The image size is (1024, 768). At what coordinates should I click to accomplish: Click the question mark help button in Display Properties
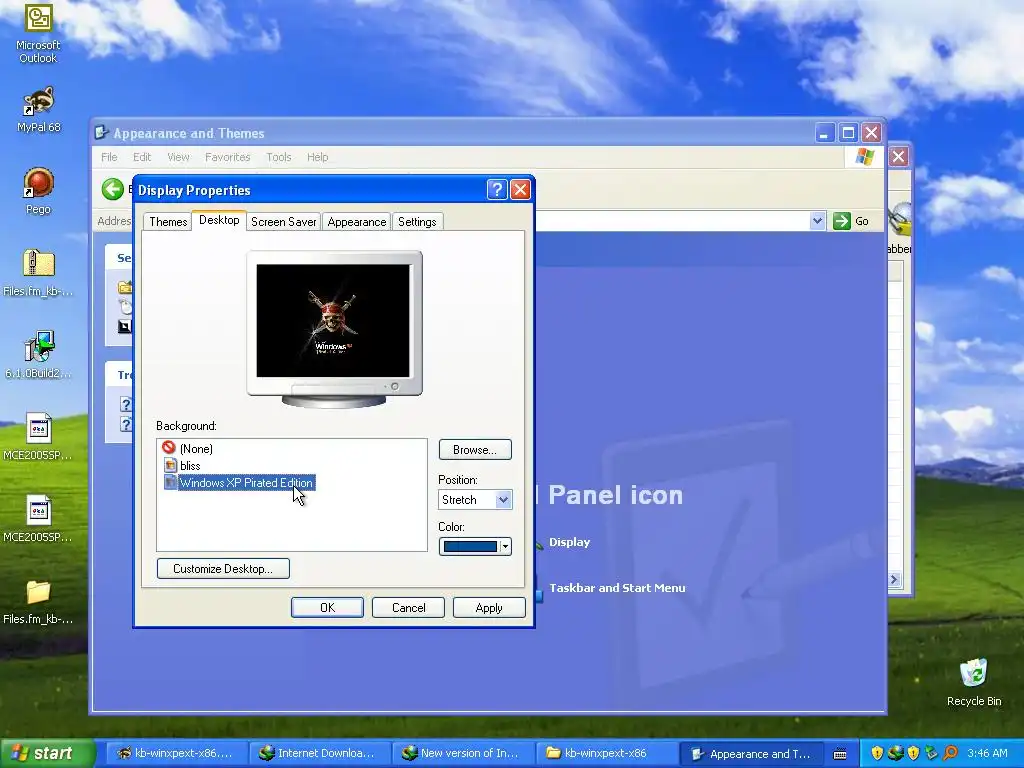click(x=496, y=189)
